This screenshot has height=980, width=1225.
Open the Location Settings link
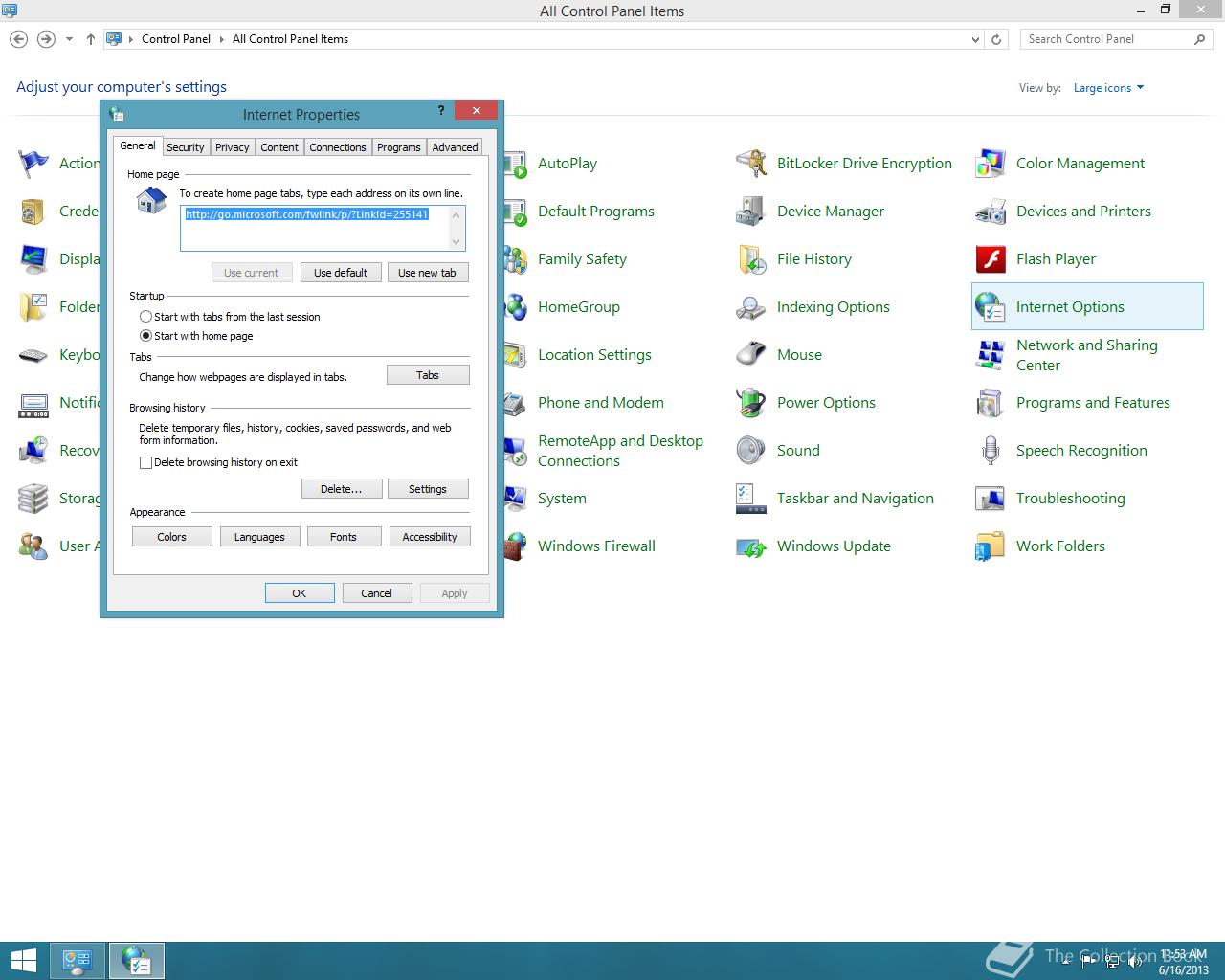coord(594,355)
